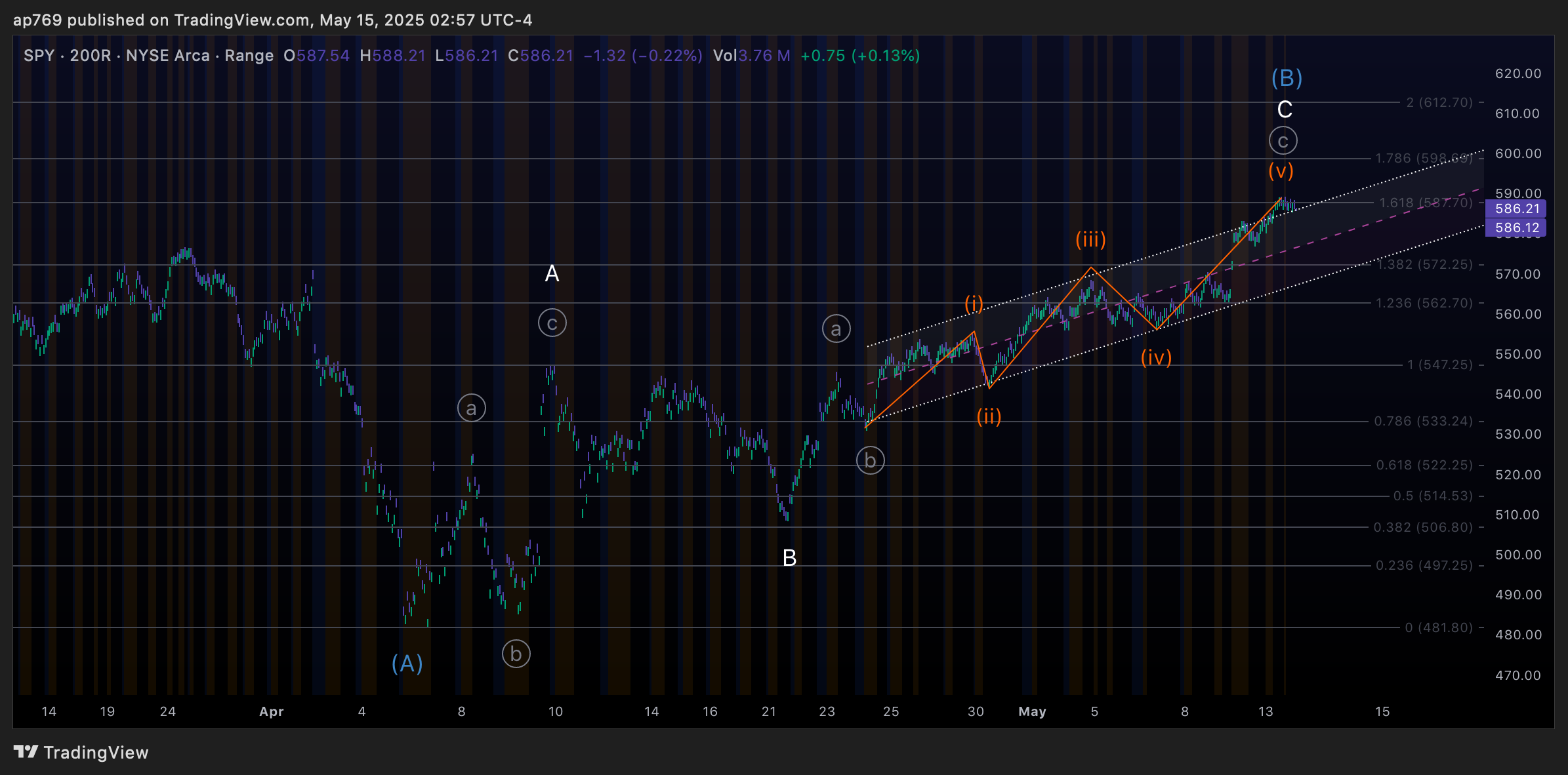The width and height of the screenshot is (1568, 775).
Task: Click the 2 (612.70) Fibonacci level label
Action: [1439, 102]
